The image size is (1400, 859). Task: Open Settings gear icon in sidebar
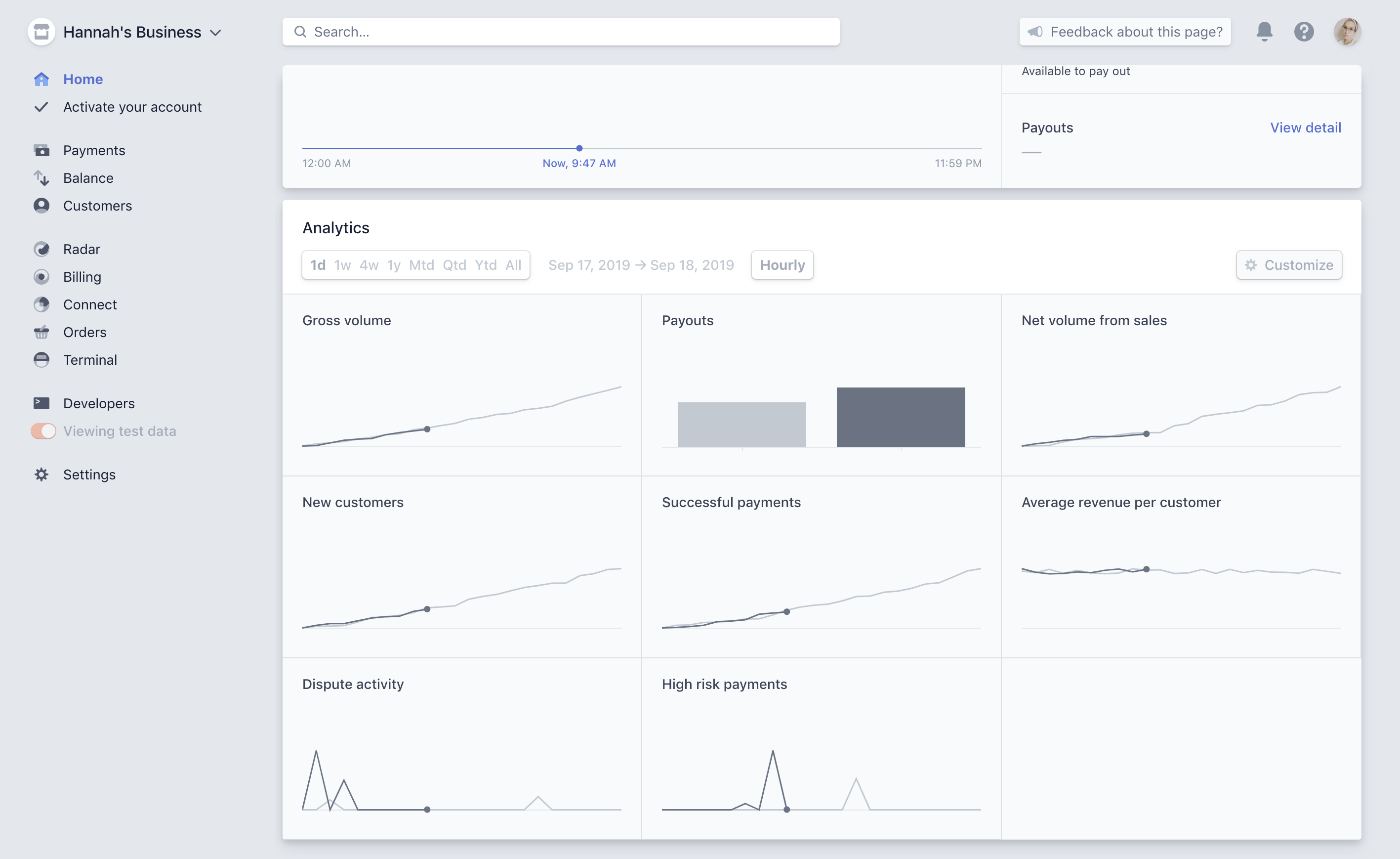click(41, 474)
